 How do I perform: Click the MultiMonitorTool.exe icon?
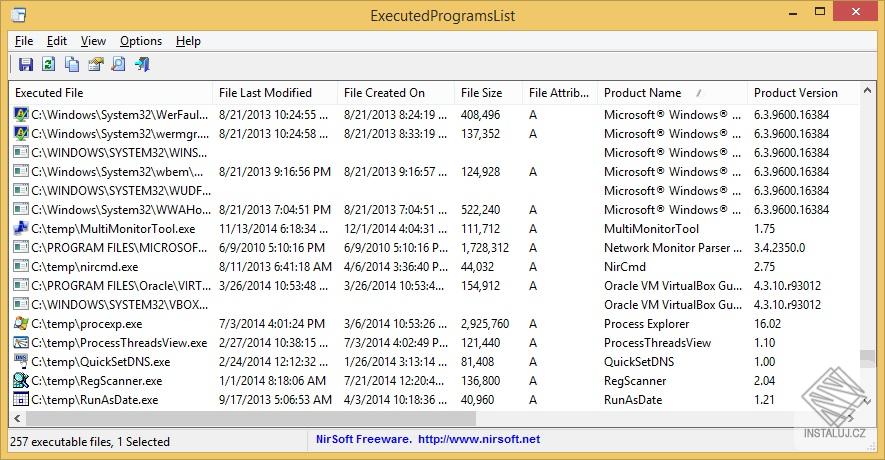pos(21,229)
